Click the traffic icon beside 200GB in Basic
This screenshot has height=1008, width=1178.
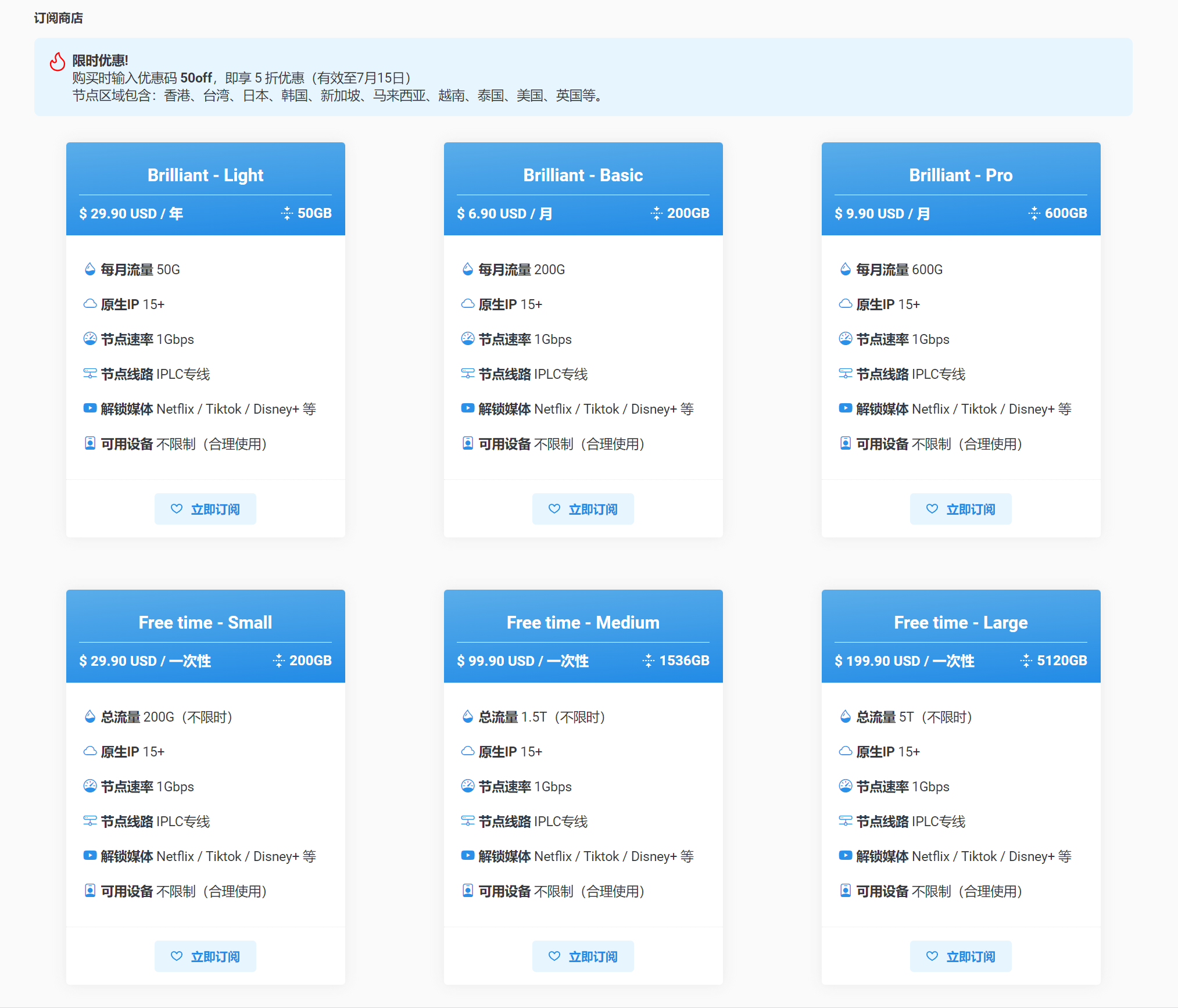point(656,213)
